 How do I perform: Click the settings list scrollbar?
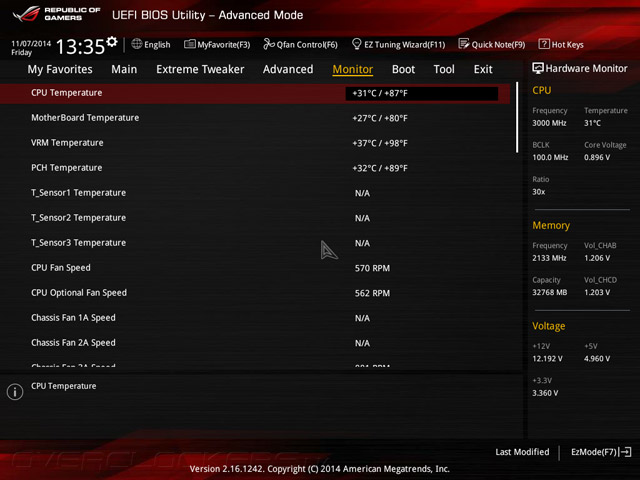[517, 118]
